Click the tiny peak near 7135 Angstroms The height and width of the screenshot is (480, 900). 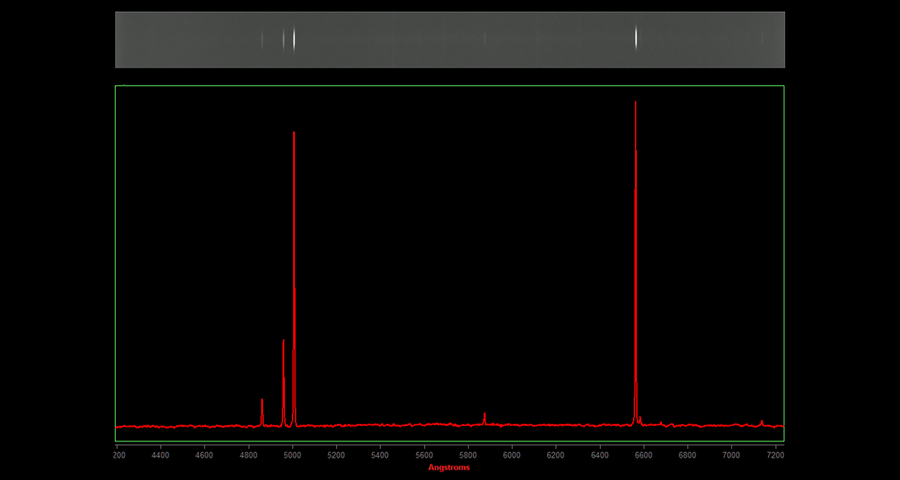(762, 422)
